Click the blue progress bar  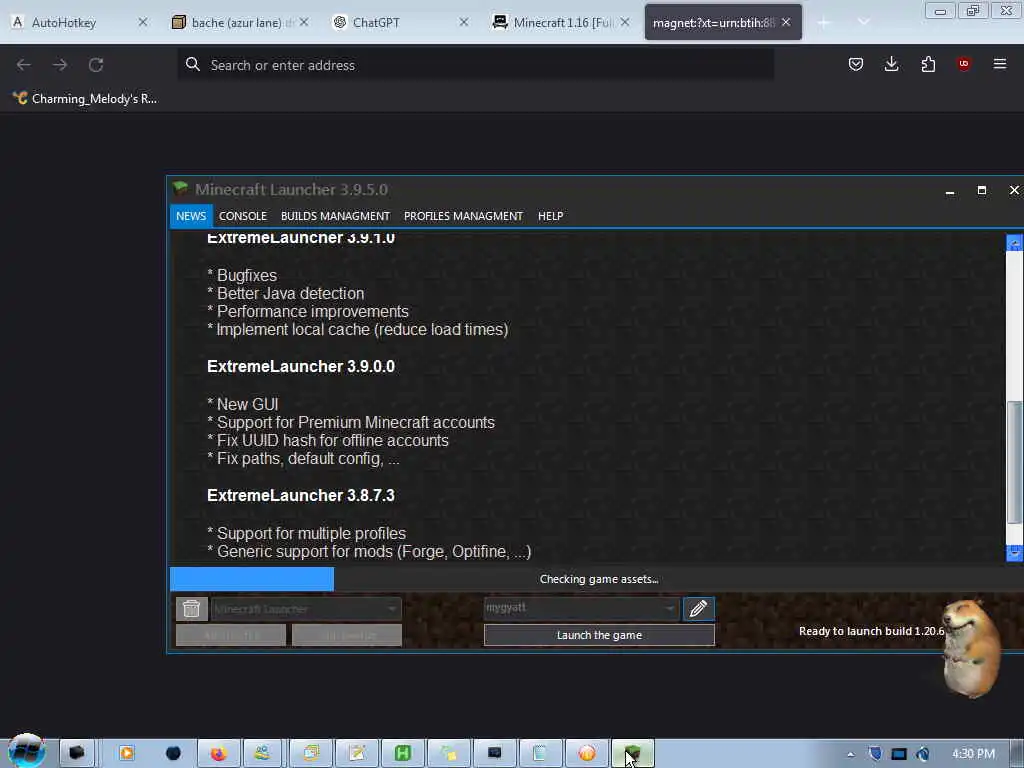pos(251,579)
